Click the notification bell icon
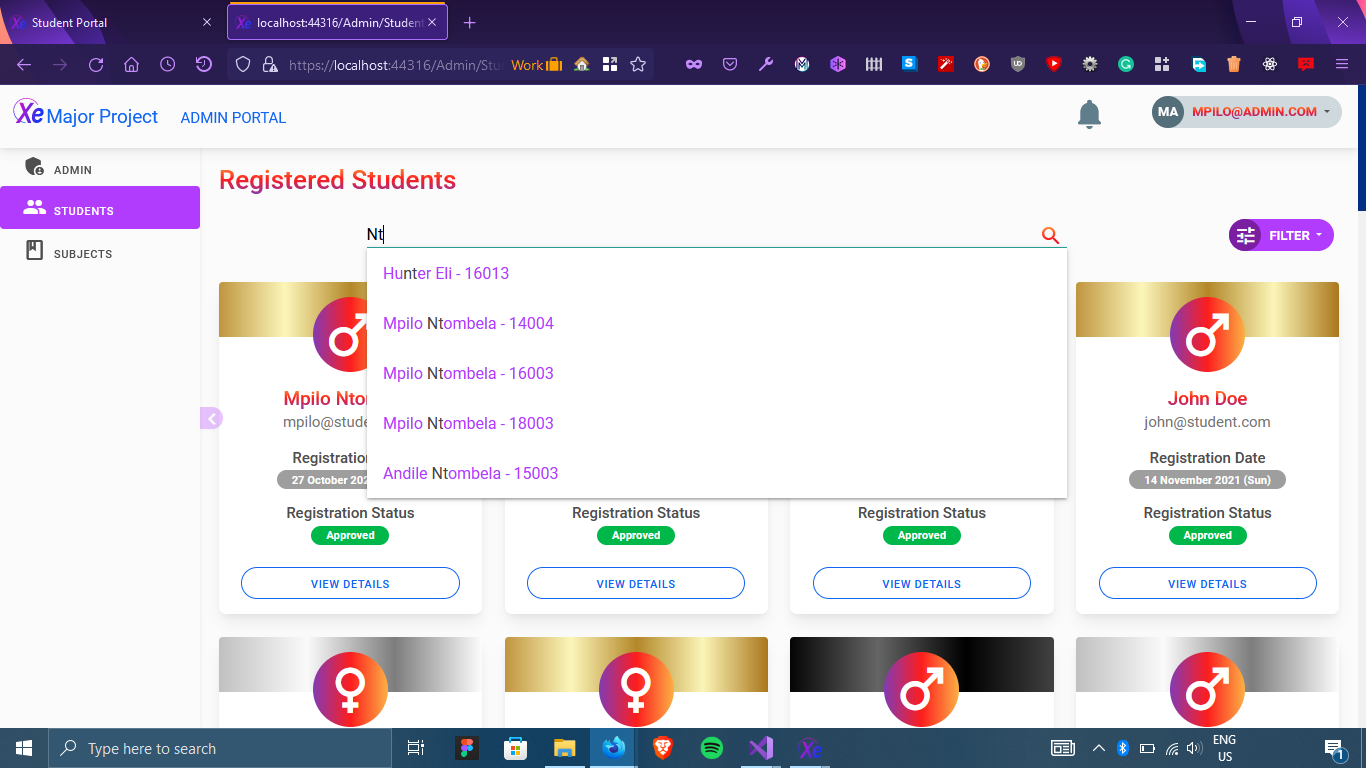Image resolution: width=1366 pixels, height=768 pixels. point(1089,115)
